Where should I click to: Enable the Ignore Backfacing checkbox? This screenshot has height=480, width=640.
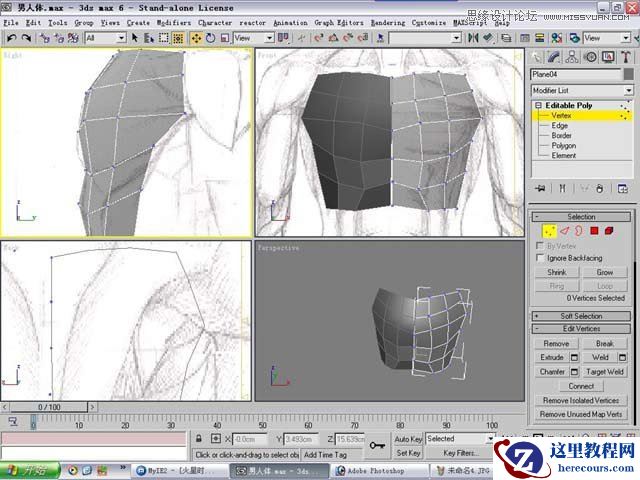[541, 258]
